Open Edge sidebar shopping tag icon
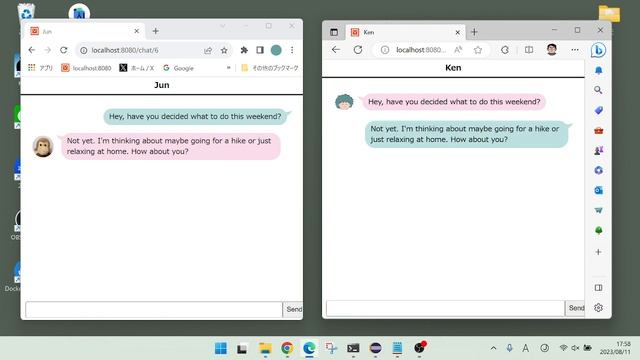The image size is (640, 360). pyautogui.click(x=598, y=110)
